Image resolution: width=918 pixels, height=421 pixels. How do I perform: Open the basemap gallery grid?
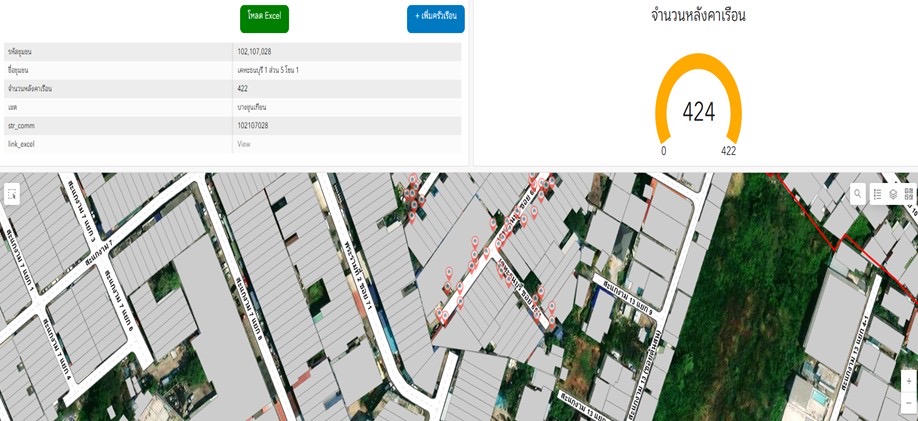click(x=909, y=194)
